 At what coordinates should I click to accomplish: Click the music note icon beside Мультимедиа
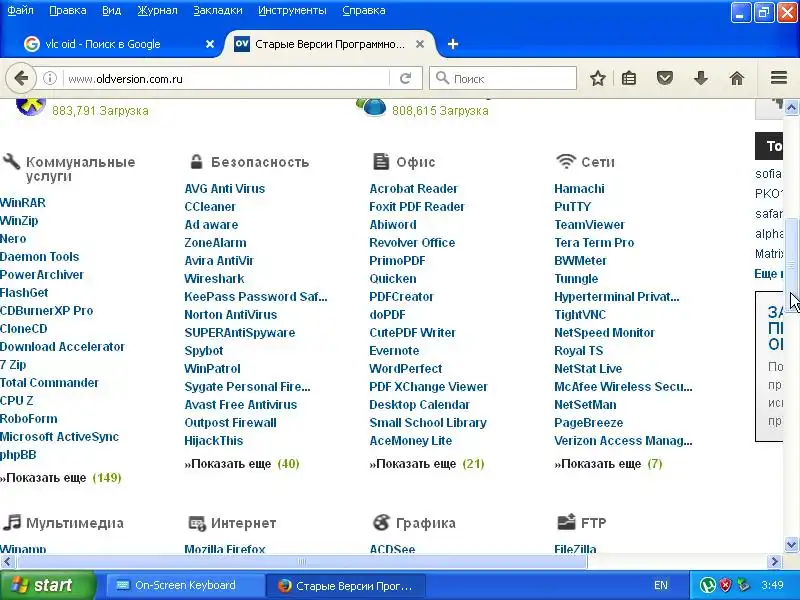pos(12,522)
